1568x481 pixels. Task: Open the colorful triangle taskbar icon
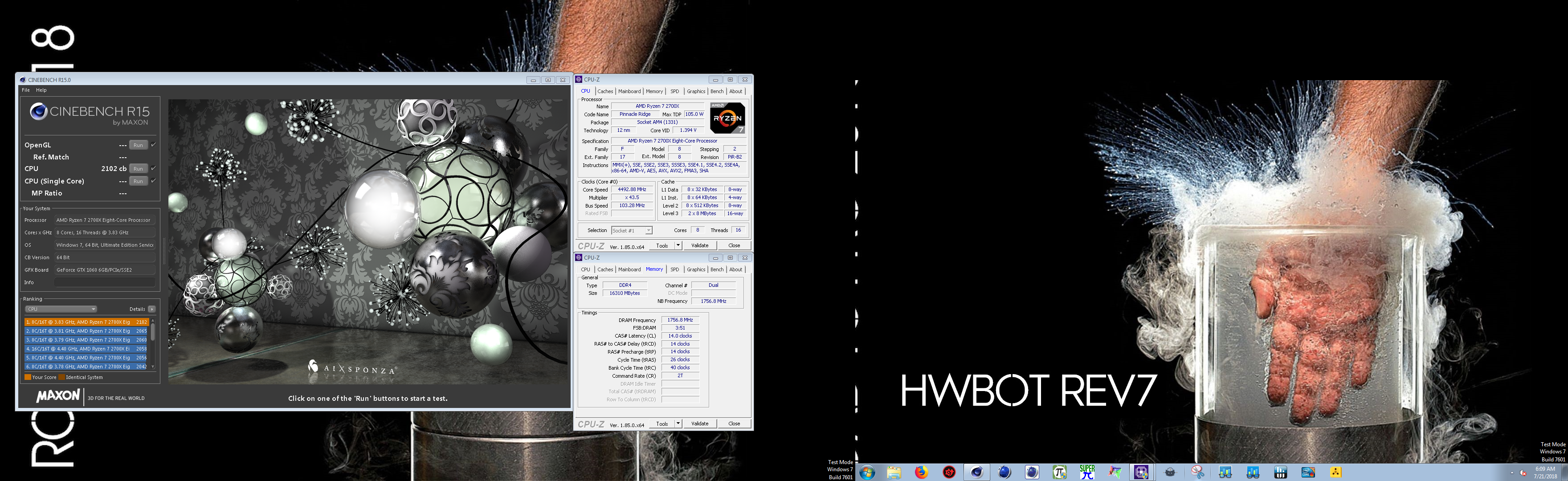coord(1115,473)
